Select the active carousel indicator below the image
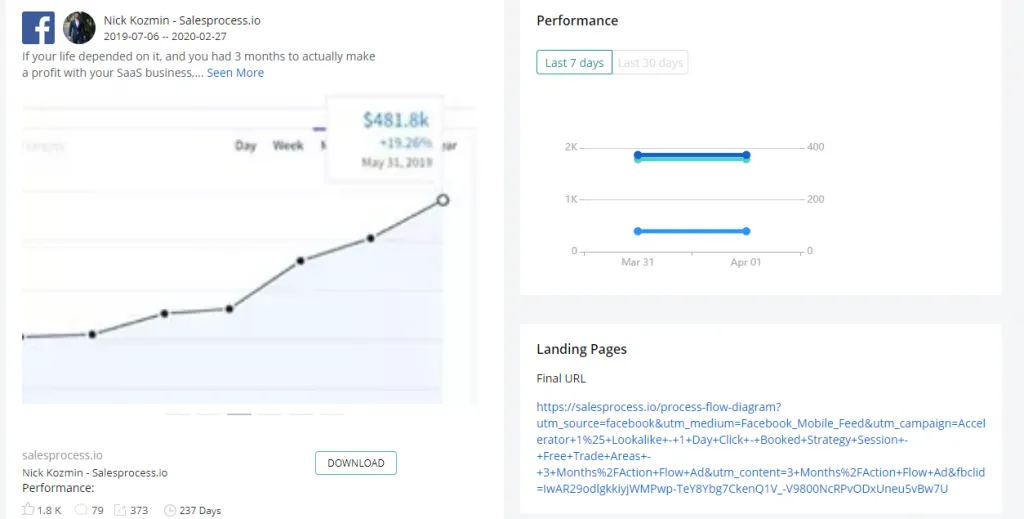The image size is (1024, 519). pyautogui.click(x=239, y=413)
